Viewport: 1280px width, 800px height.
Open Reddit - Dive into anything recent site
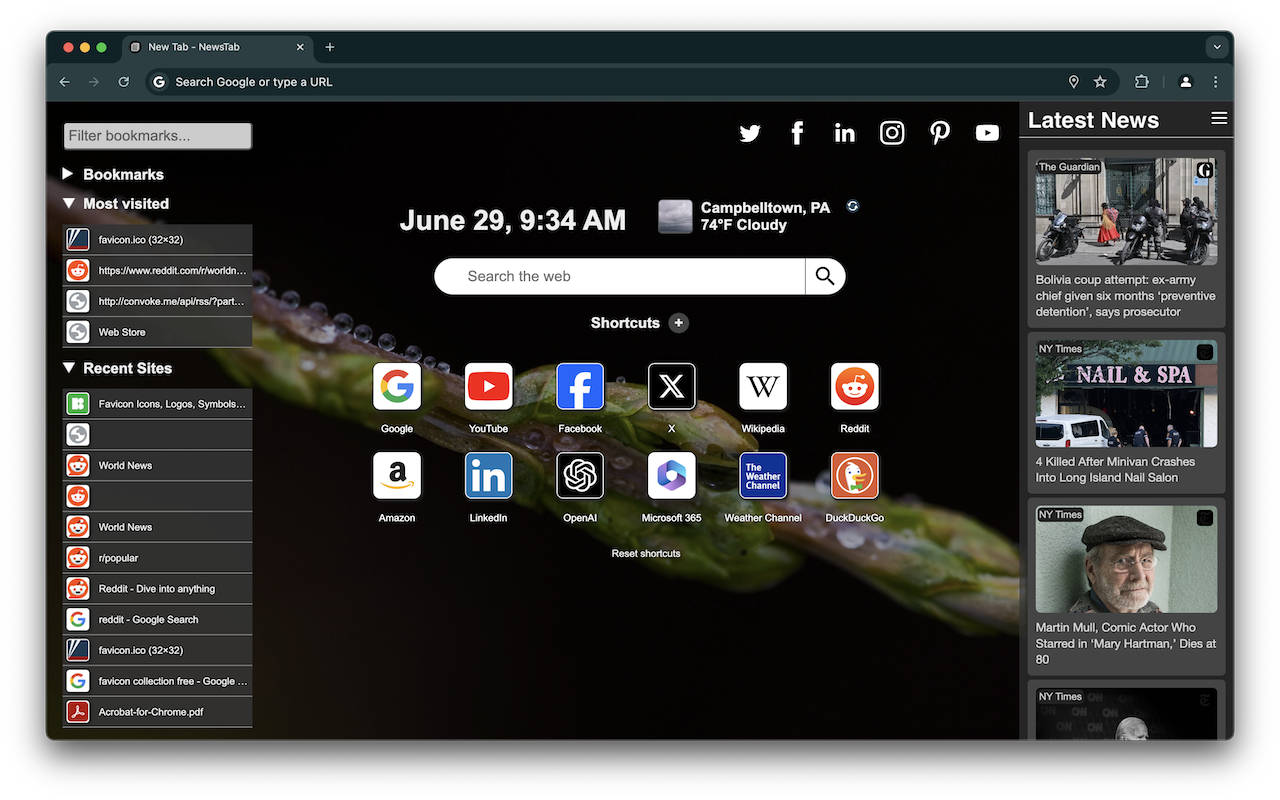(157, 589)
